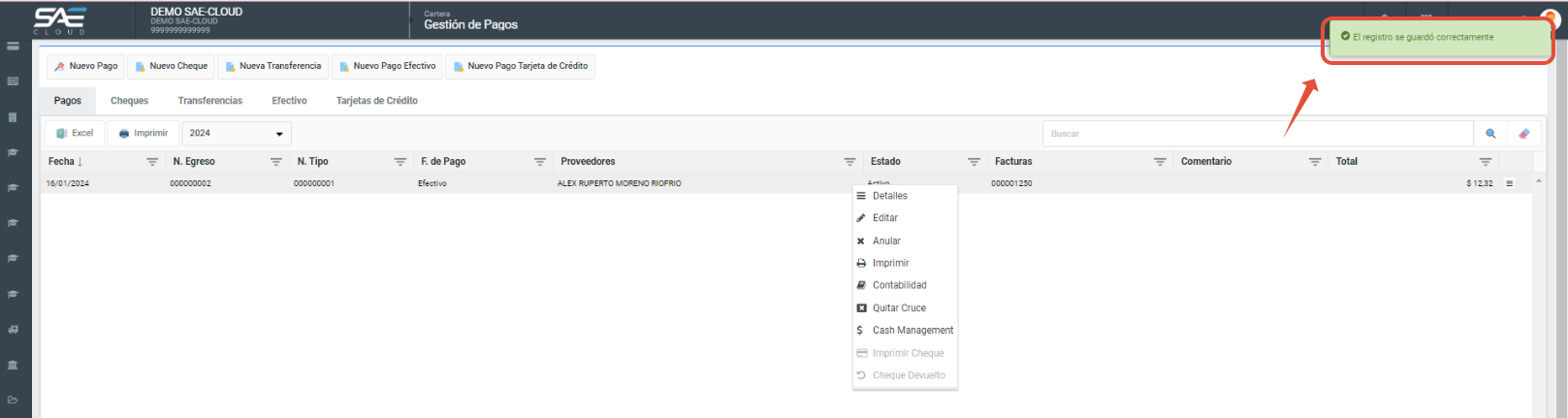
Task: Click the Efectivo cell in the payment row
Action: (432, 183)
